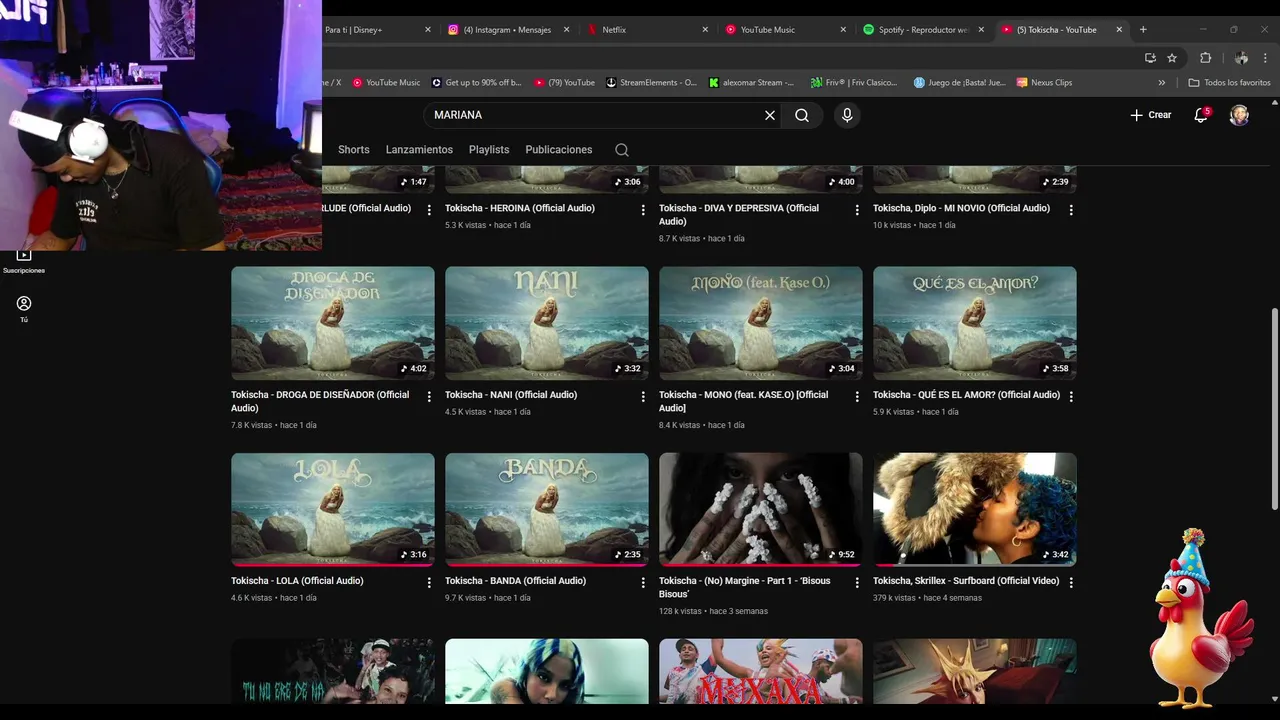The height and width of the screenshot is (720, 1280).
Task: Open the Friv Clasico bookmark
Action: (x=854, y=83)
